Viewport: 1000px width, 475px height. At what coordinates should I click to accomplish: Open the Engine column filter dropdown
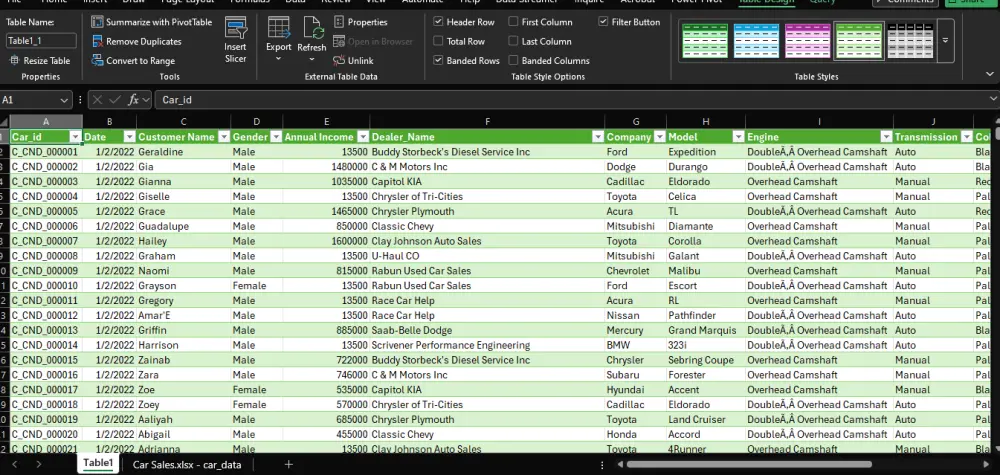click(x=886, y=137)
